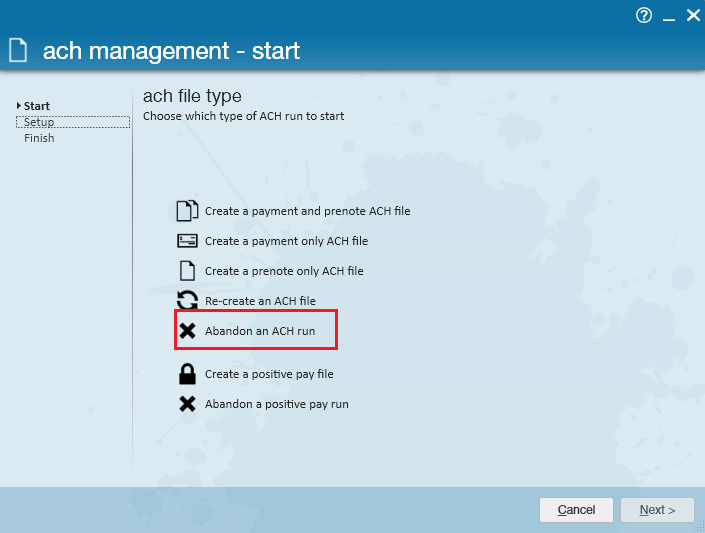The height and width of the screenshot is (533, 705).
Task: Select Abandon a positive pay run text
Action: pos(277,404)
